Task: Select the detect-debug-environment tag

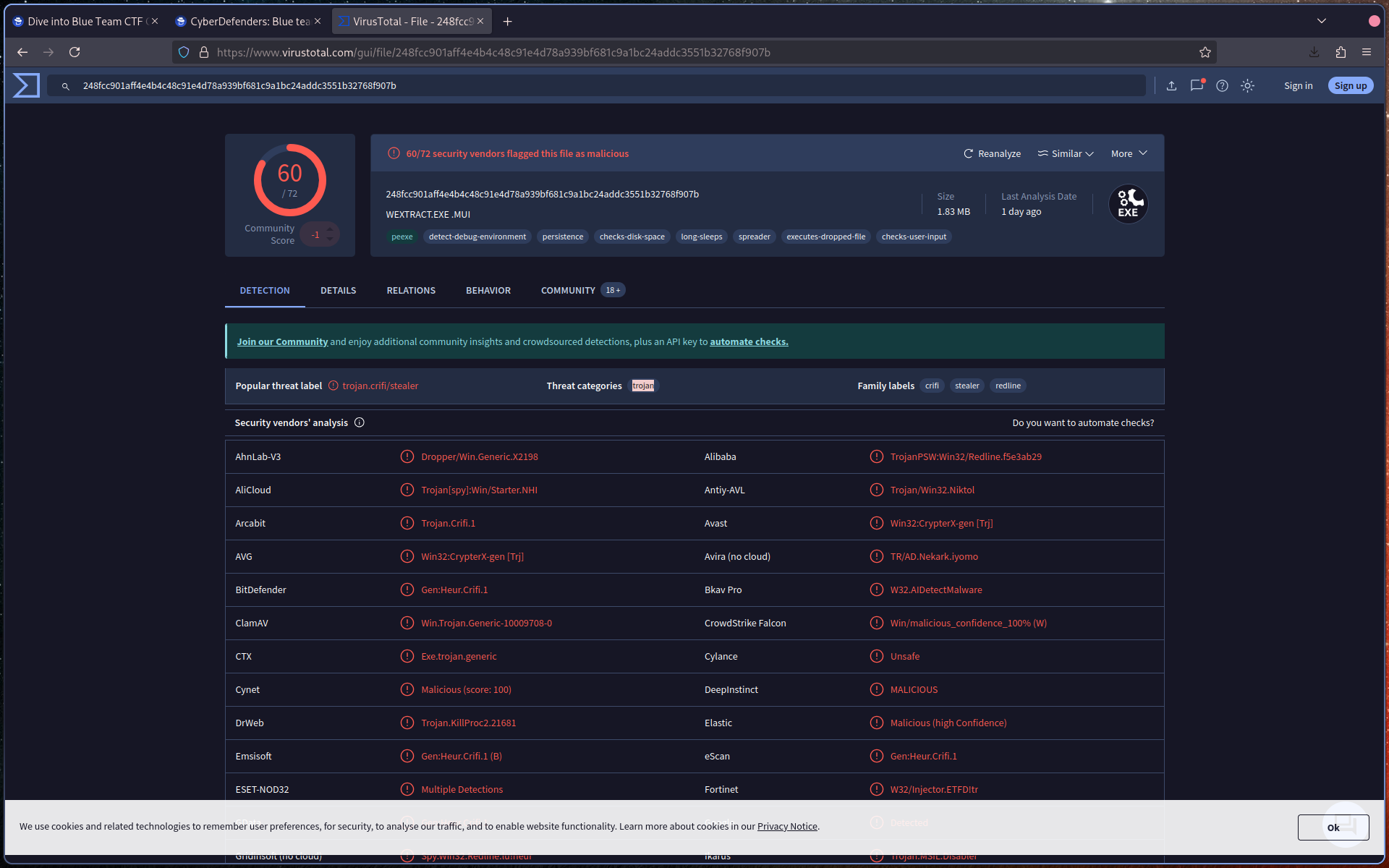Action: (x=477, y=237)
